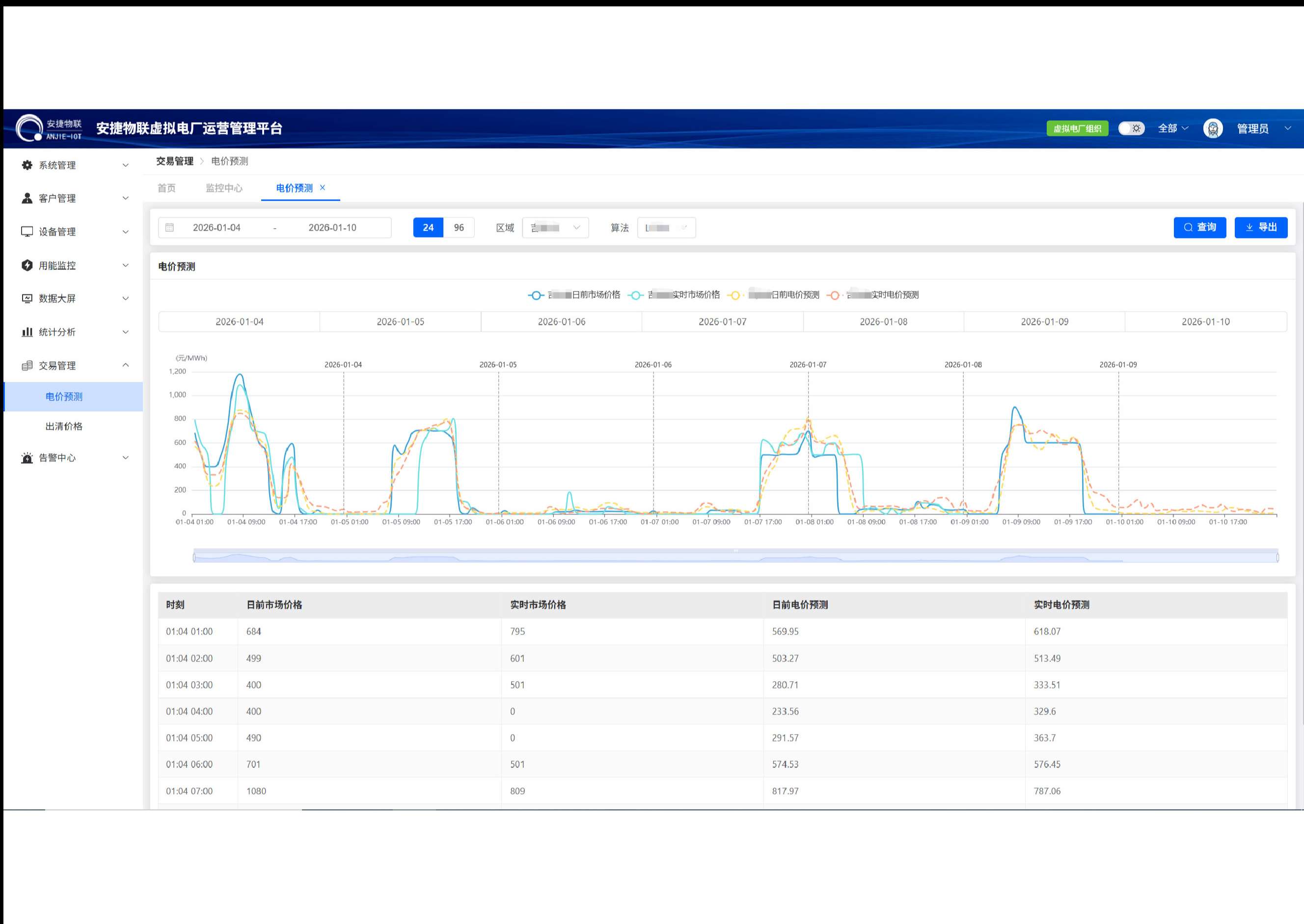Hide the day-ahead market price legend series
The height and width of the screenshot is (924, 1304).
[x=574, y=295]
